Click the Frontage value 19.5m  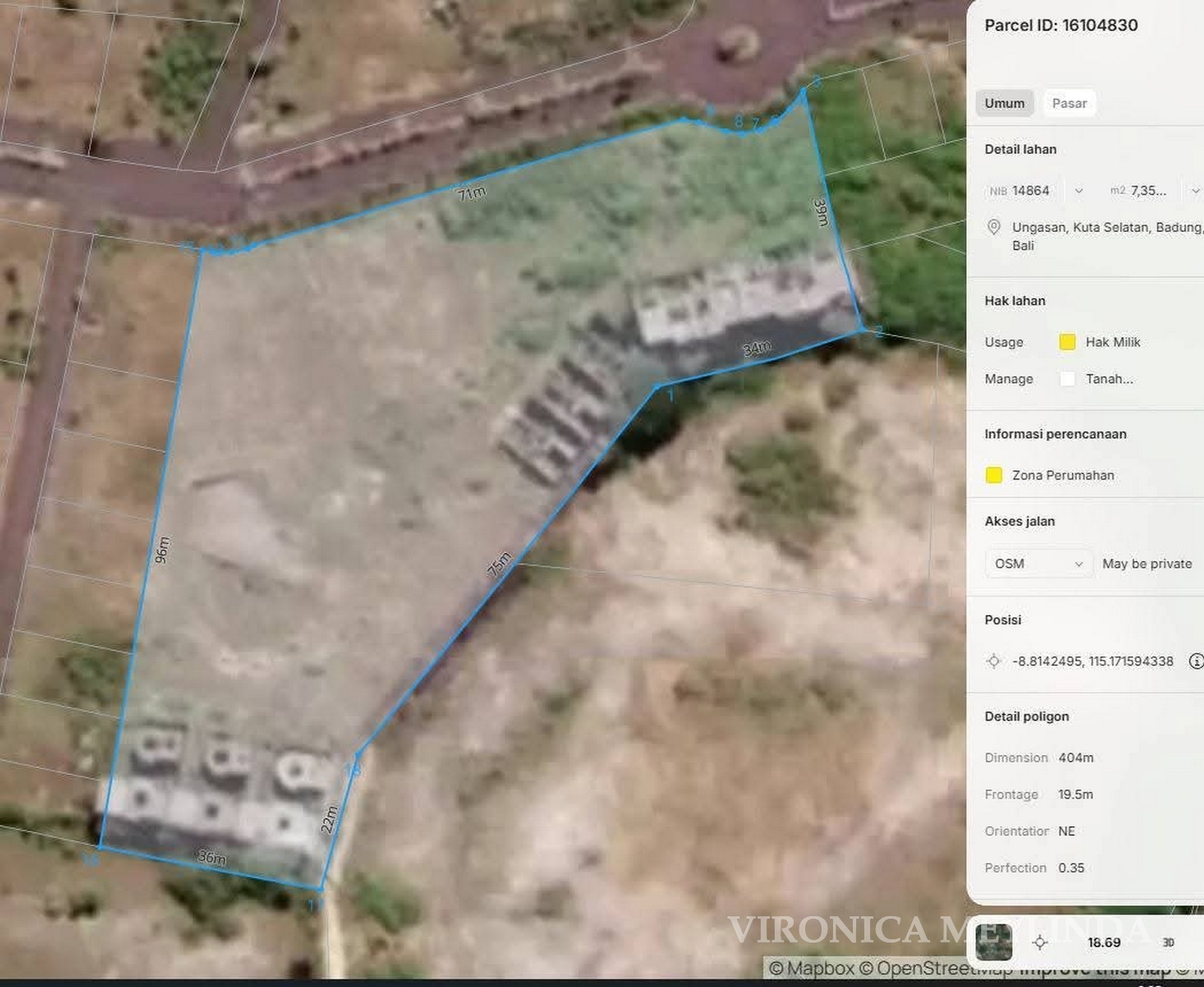point(1076,795)
